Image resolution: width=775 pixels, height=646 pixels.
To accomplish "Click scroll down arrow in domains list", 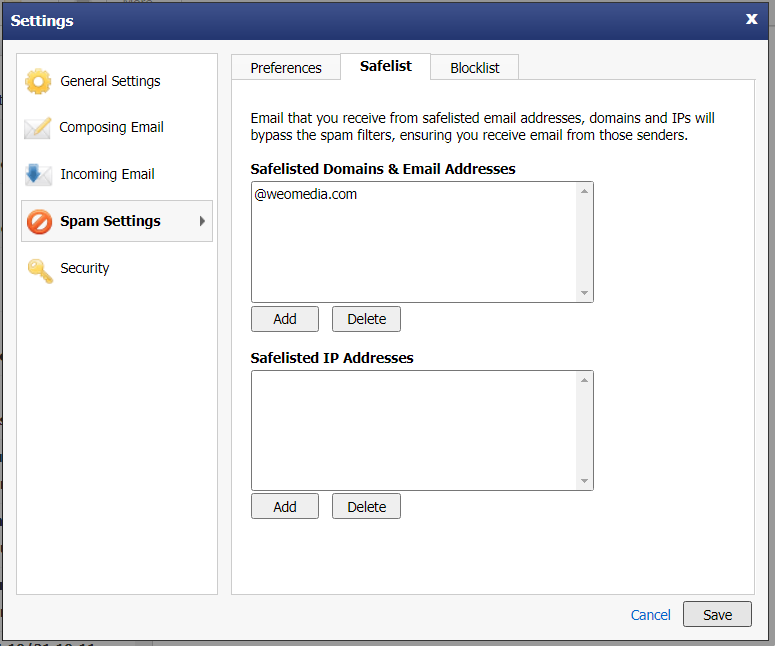I will (584, 293).
